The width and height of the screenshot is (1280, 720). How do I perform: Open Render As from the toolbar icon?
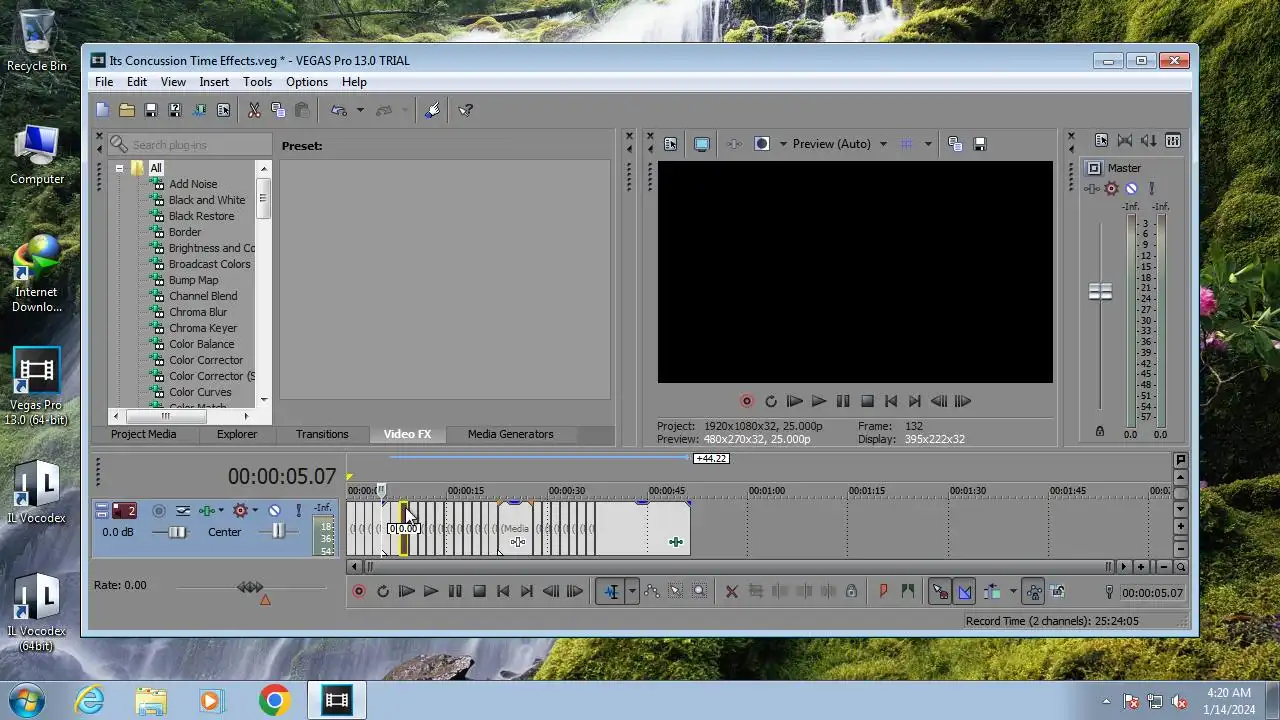(x=199, y=110)
